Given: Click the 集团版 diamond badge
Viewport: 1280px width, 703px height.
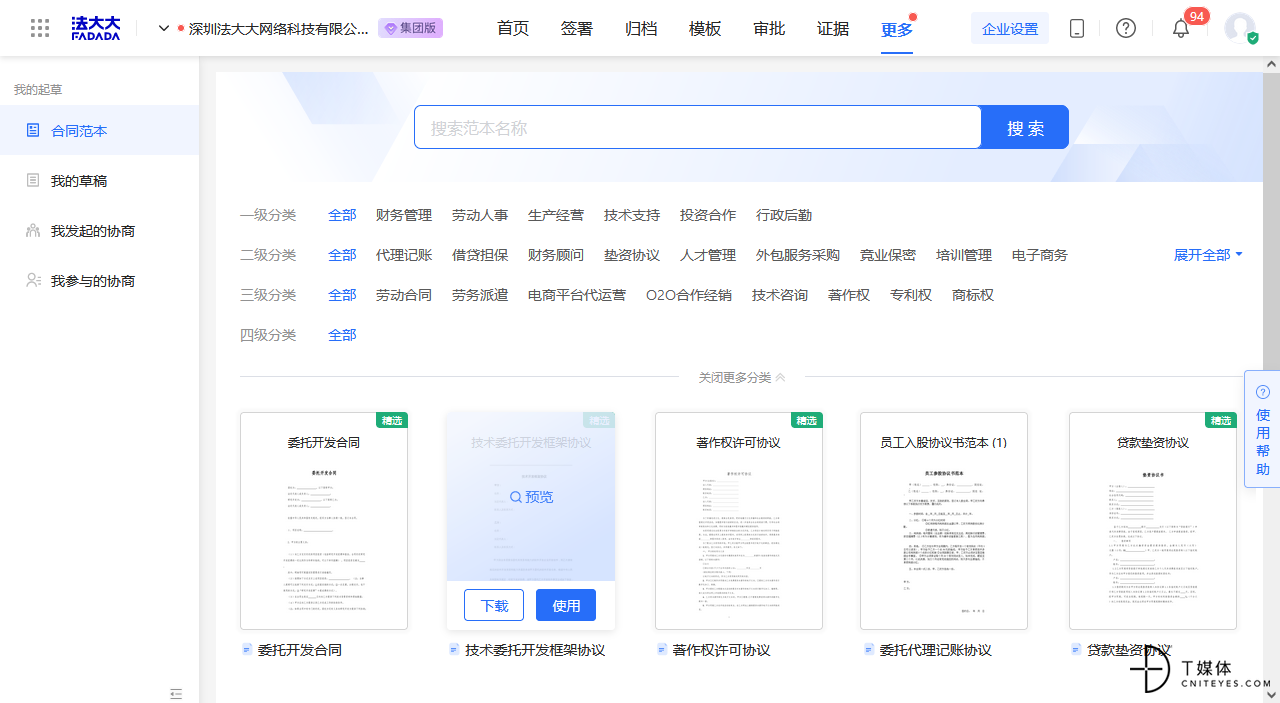Looking at the screenshot, I should [410, 28].
